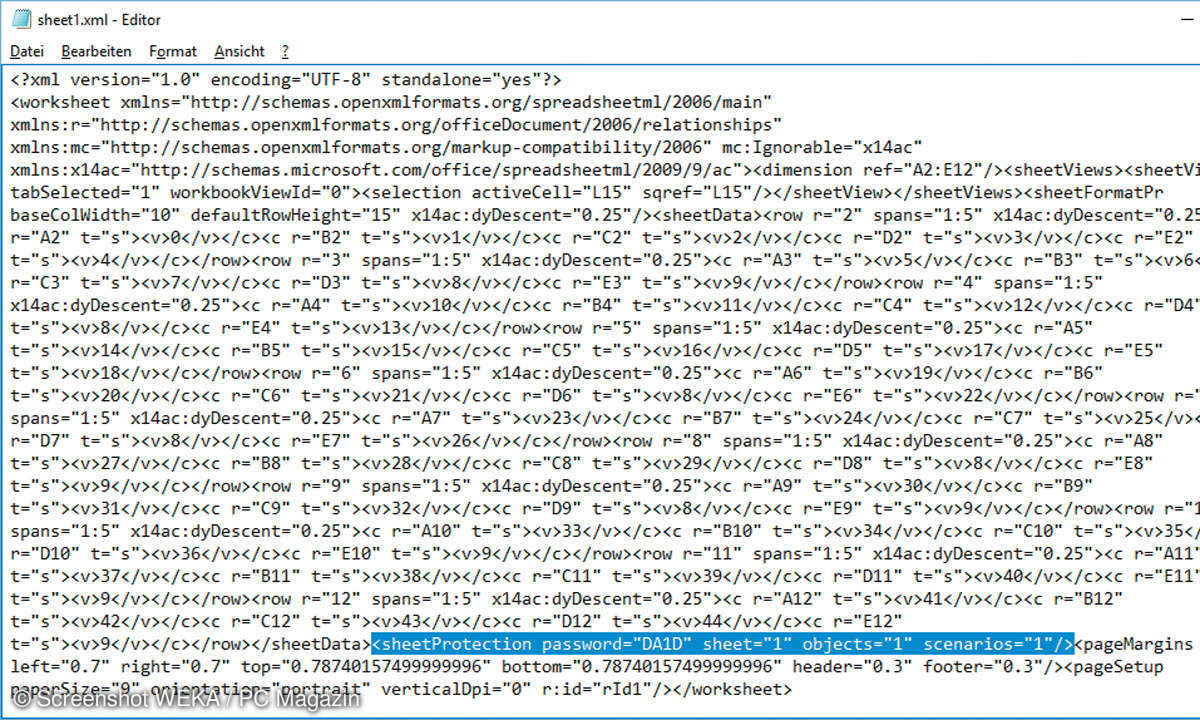Click the pageMargins tag text
This screenshot has width=1200, height=720.
pyautogui.click(x=1133, y=644)
